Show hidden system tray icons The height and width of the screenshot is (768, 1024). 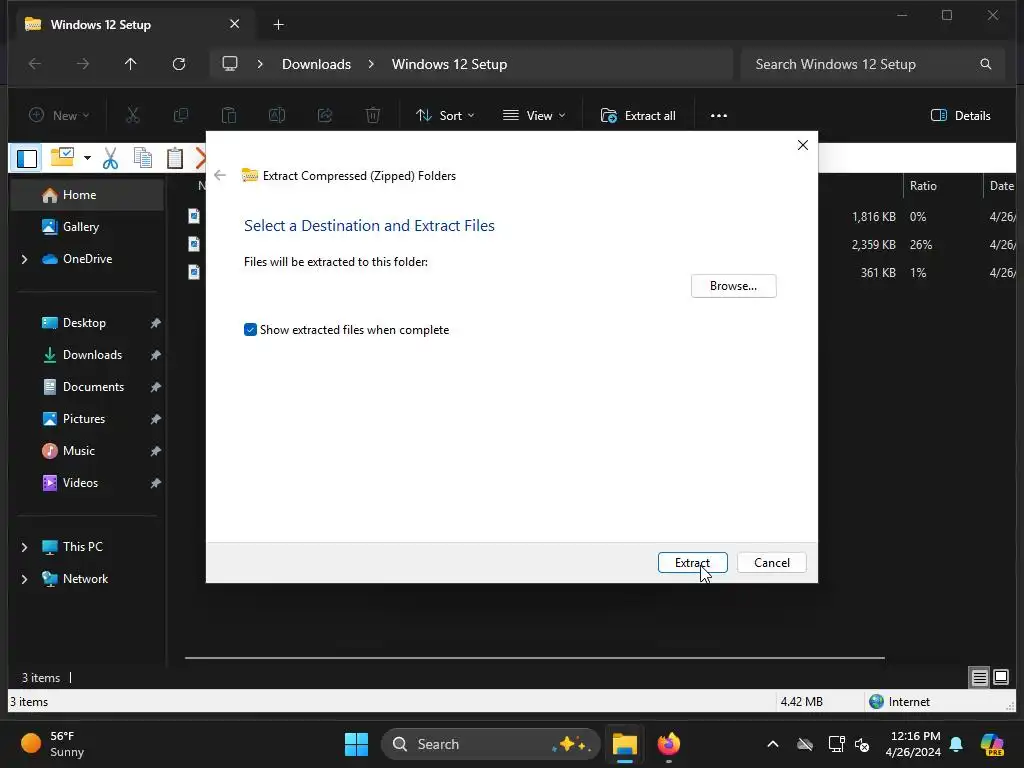coord(773,744)
